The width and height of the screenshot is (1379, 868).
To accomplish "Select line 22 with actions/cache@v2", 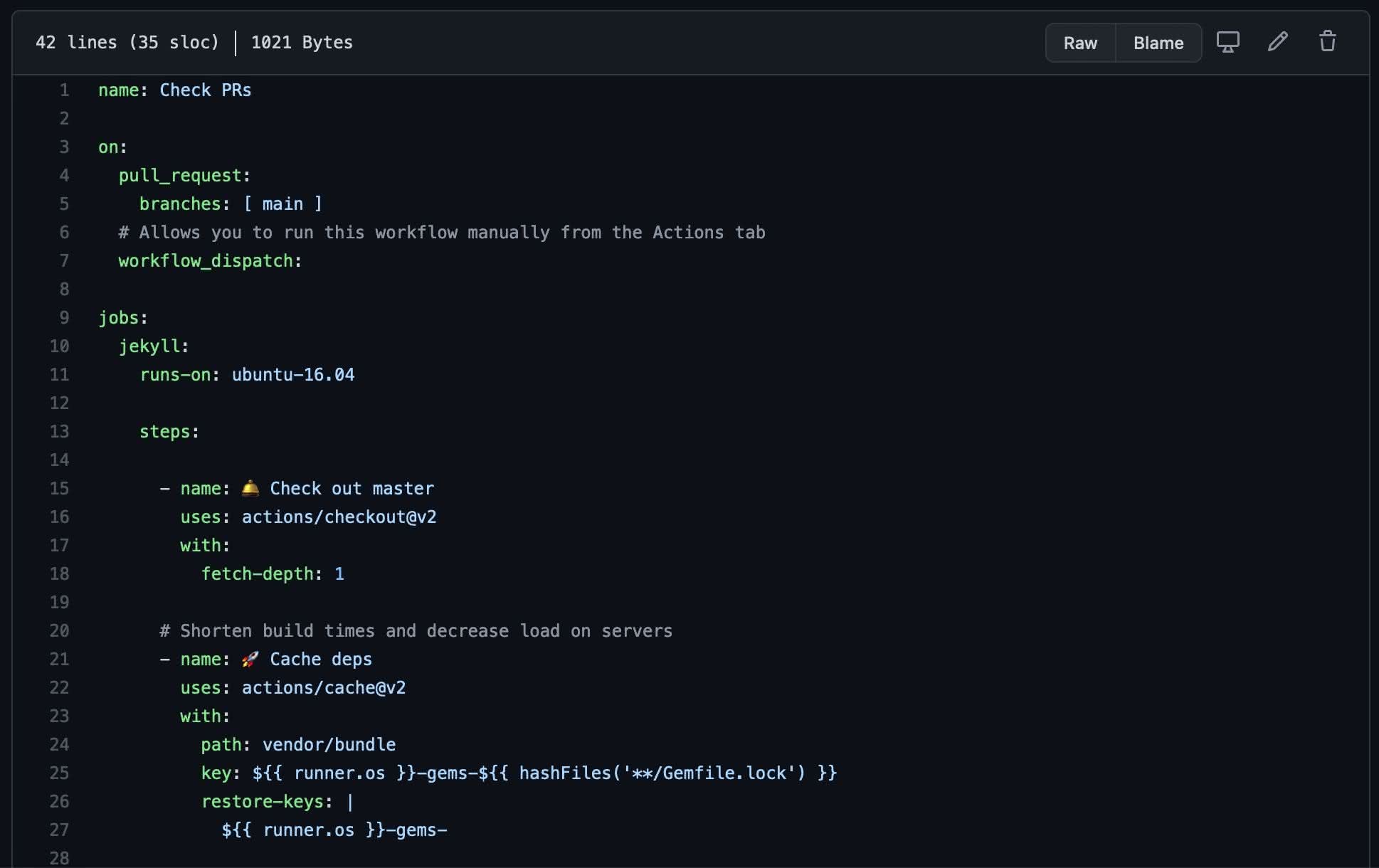I will [60, 687].
